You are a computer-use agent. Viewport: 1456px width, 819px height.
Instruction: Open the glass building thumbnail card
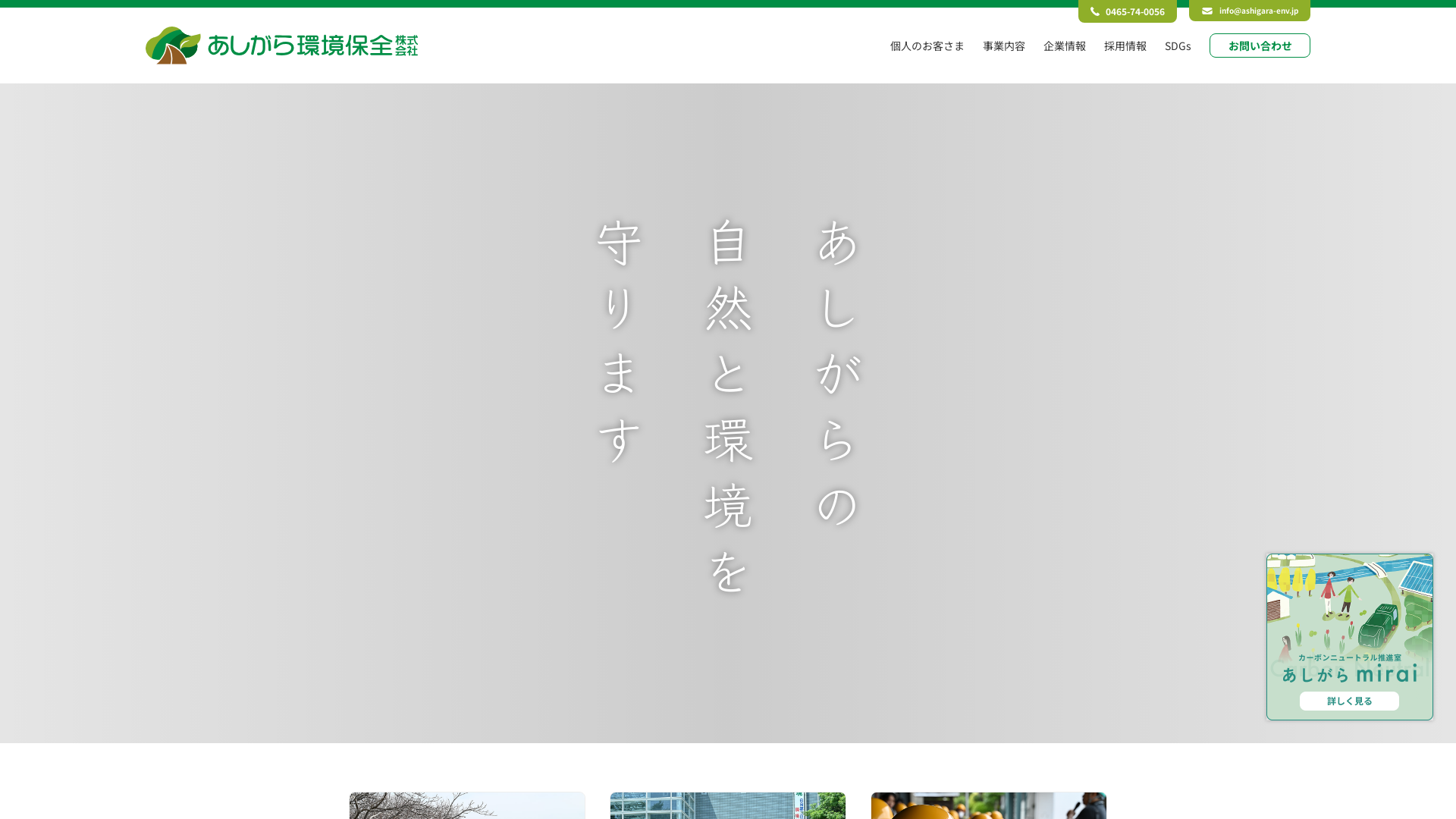(728, 805)
